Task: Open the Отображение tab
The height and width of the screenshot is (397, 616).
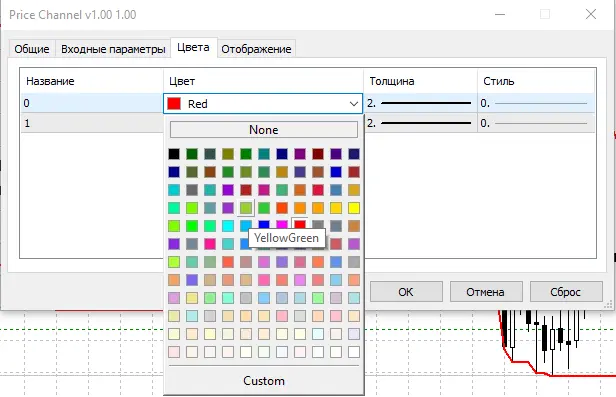Action: (x=256, y=49)
